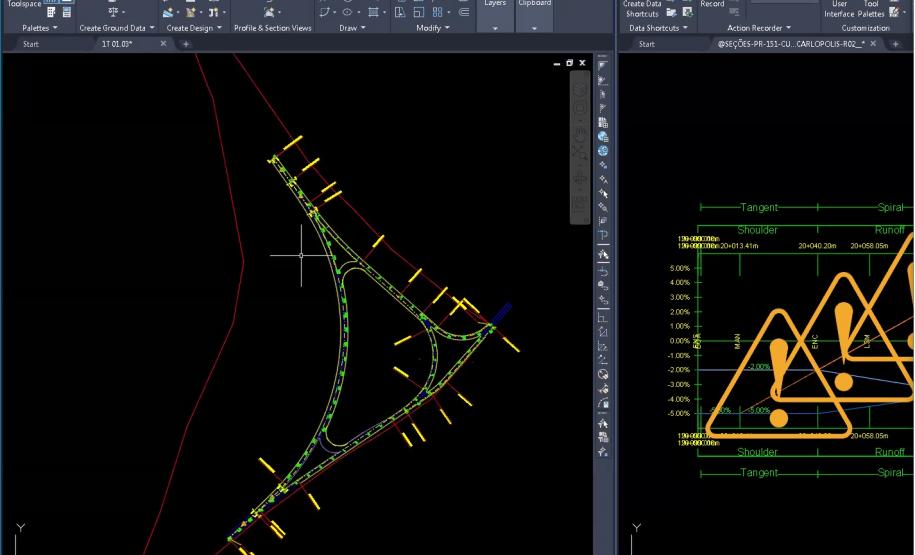The height and width of the screenshot is (555, 915).
Task: Click the blue globe icon in the vertical toolbar
Action: (x=603, y=136)
